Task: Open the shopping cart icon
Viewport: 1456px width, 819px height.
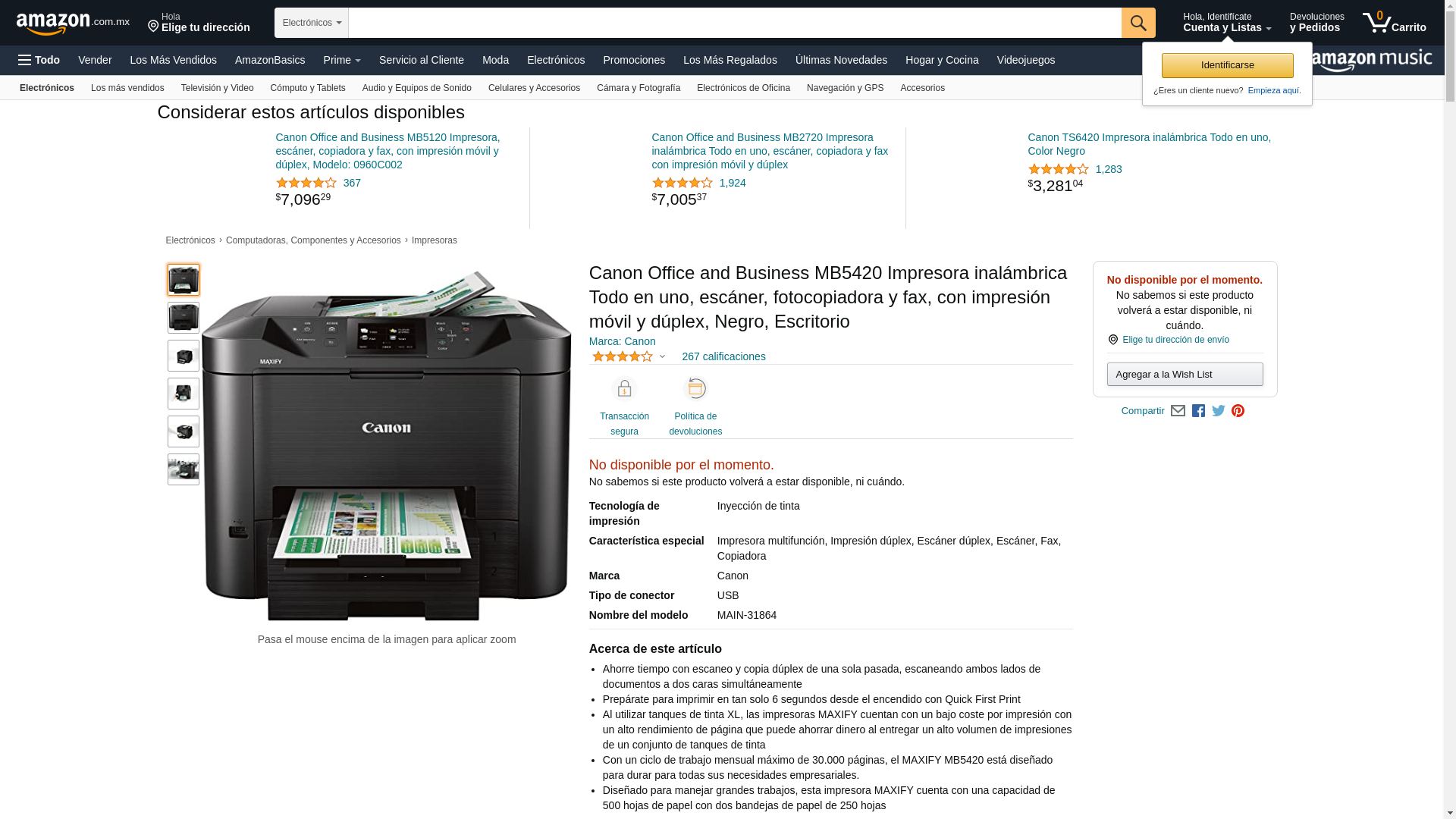Action: pyautogui.click(x=1394, y=23)
